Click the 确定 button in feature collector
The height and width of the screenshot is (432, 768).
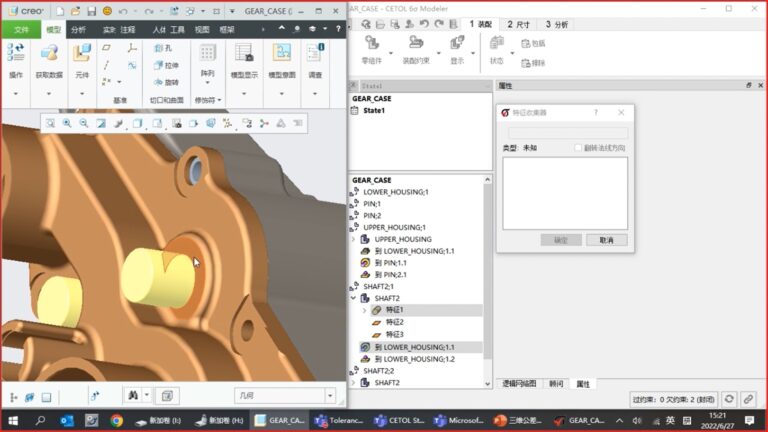point(561,240)
